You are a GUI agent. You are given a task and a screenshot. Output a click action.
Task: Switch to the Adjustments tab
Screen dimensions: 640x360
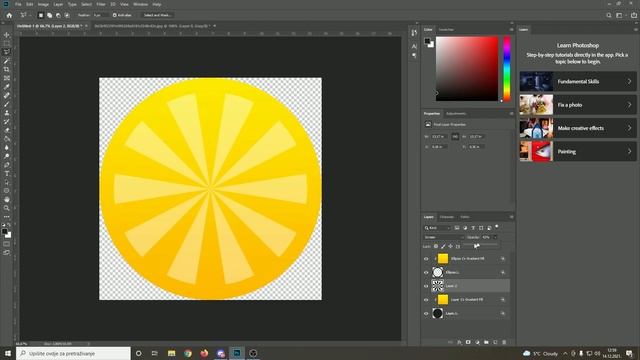point(456,113)
